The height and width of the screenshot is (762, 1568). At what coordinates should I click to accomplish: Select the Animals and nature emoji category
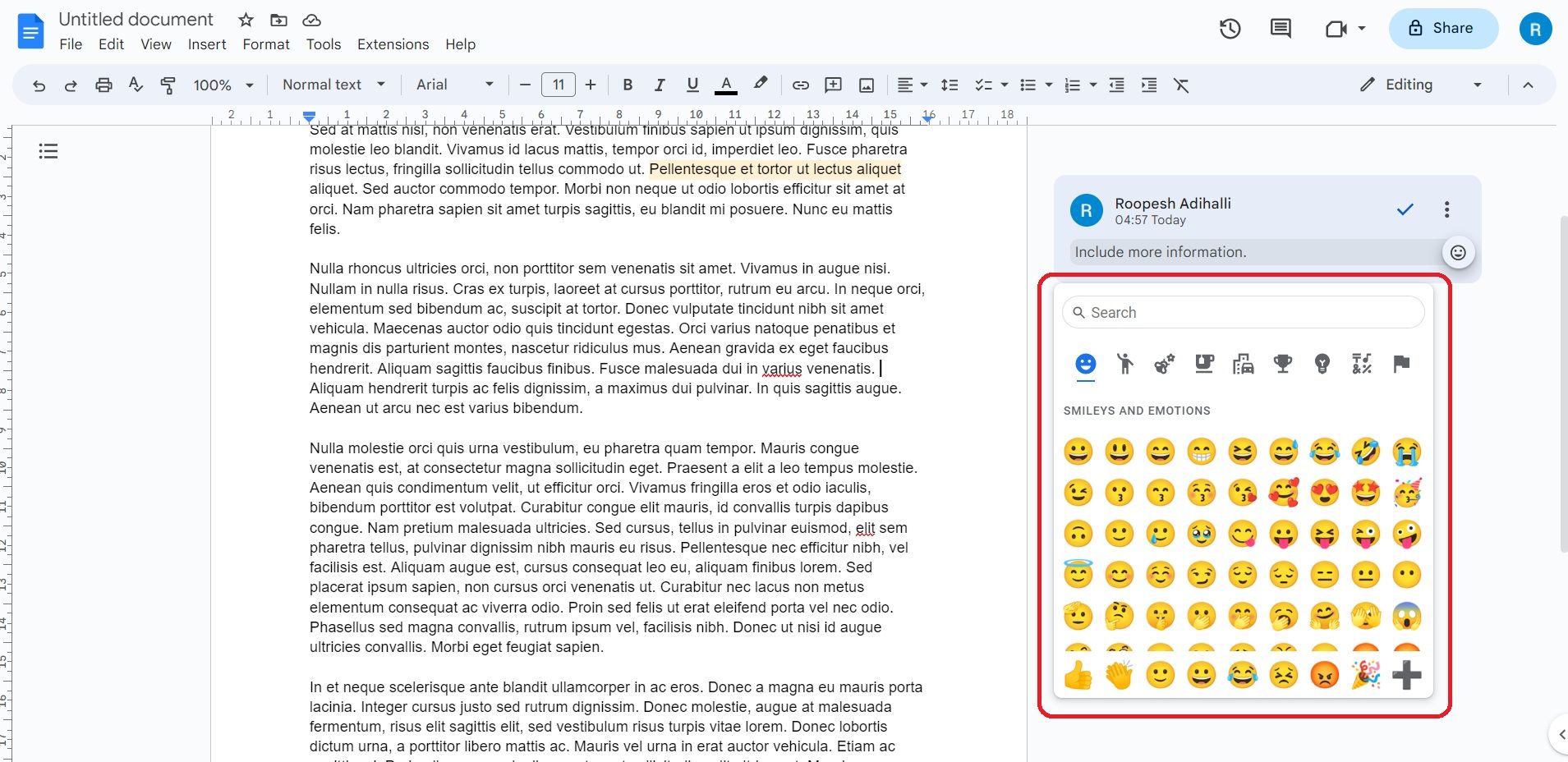1164,364
